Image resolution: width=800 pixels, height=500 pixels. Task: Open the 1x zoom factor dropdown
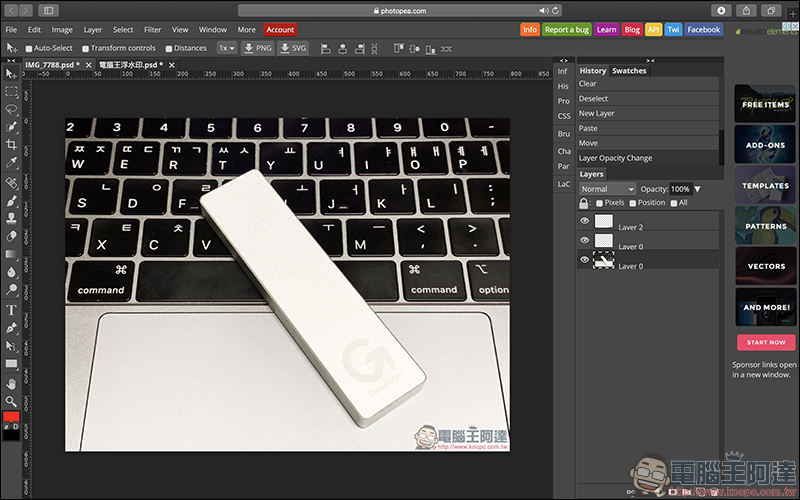tap(227, 48)
